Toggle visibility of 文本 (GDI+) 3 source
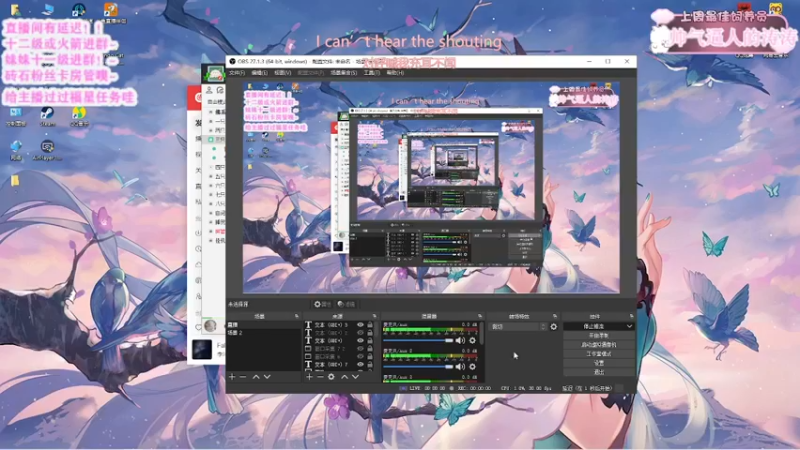Screen dimensions: 800x450 [360, 324]
